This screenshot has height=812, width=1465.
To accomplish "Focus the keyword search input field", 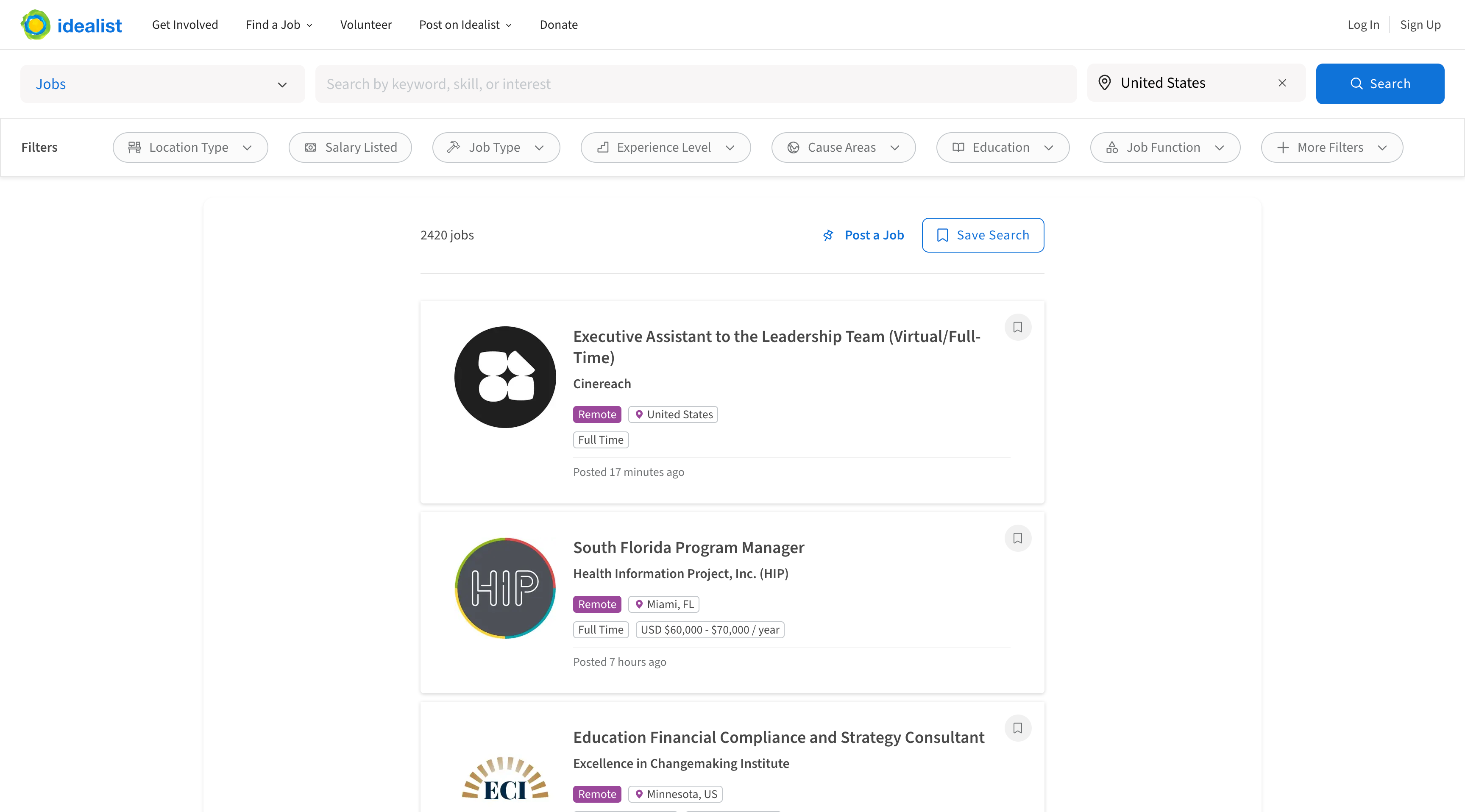I will [x=696, y=83].
